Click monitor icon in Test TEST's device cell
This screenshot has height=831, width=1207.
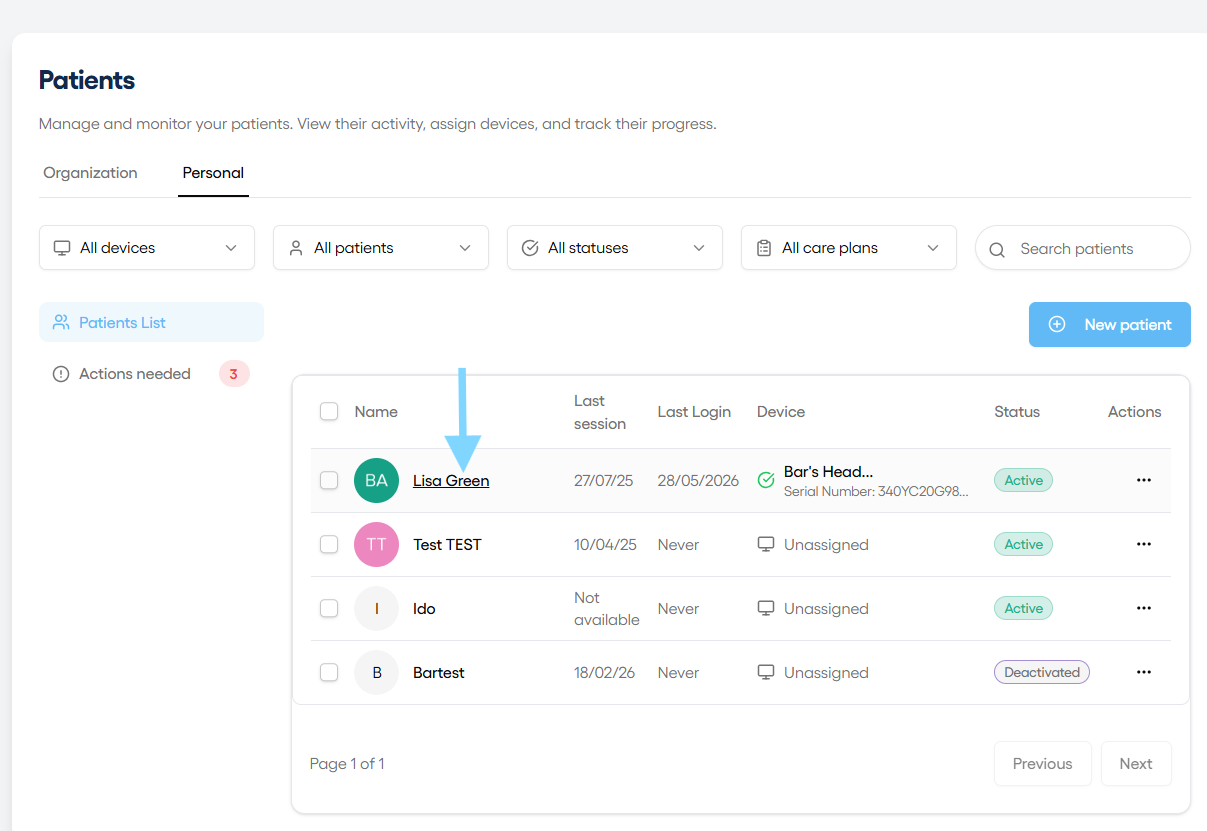click(766, 544)
